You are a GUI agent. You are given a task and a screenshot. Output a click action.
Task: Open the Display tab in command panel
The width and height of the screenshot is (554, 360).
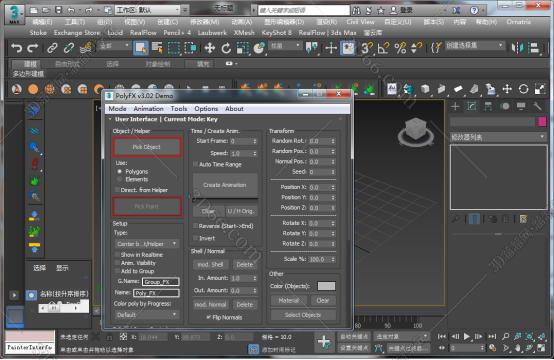coord(521,106)
